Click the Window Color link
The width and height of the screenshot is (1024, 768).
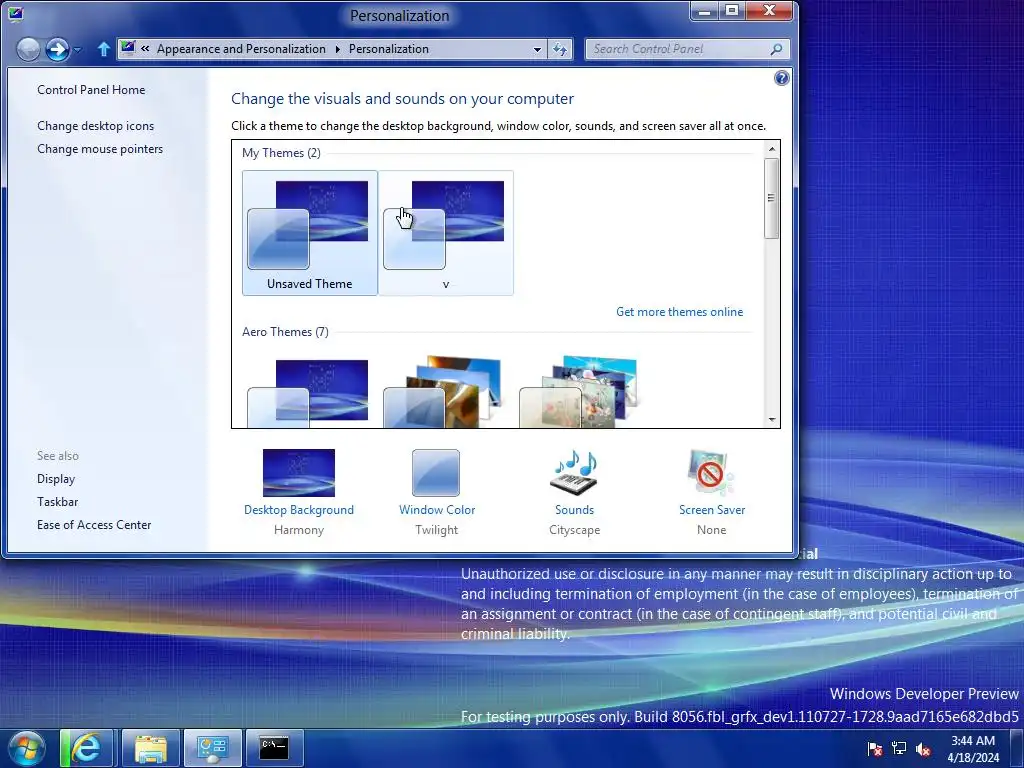click(437, 510)
